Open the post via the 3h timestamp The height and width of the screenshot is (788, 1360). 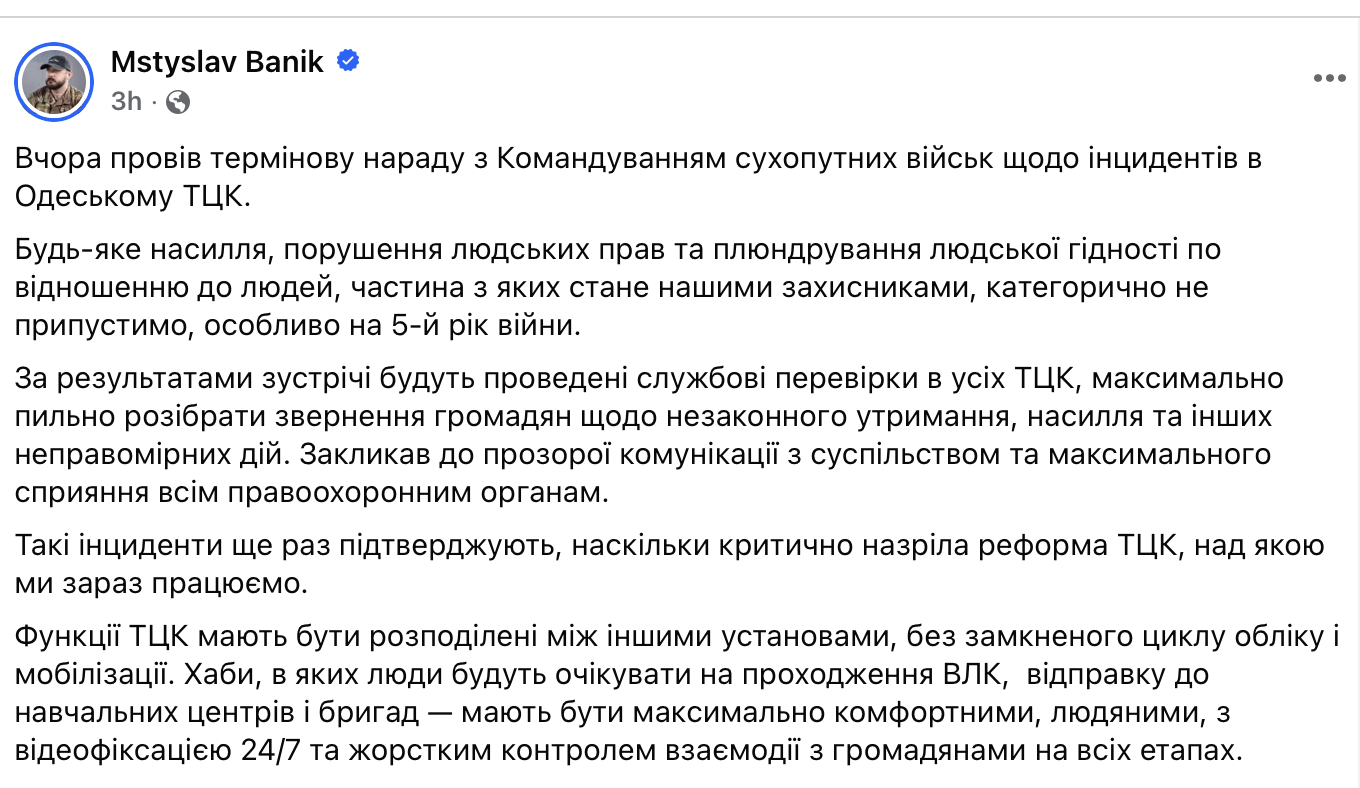click(x=126, y=101)
